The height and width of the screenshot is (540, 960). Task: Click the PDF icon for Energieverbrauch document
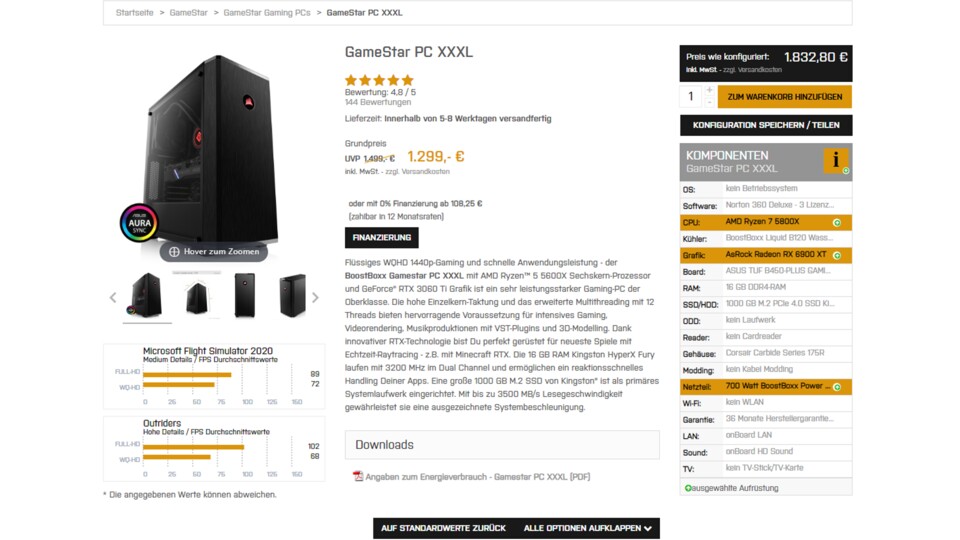[x=358, y=477]
